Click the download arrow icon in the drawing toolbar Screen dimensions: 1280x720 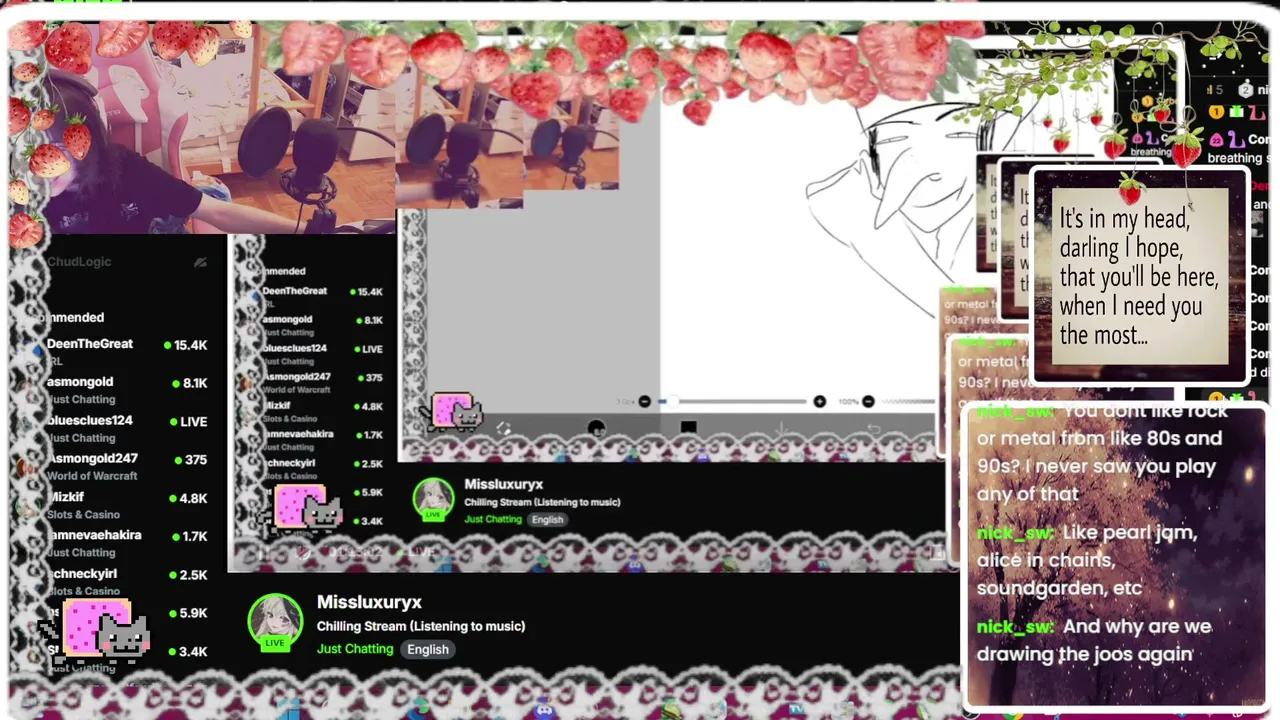point(781,429)
